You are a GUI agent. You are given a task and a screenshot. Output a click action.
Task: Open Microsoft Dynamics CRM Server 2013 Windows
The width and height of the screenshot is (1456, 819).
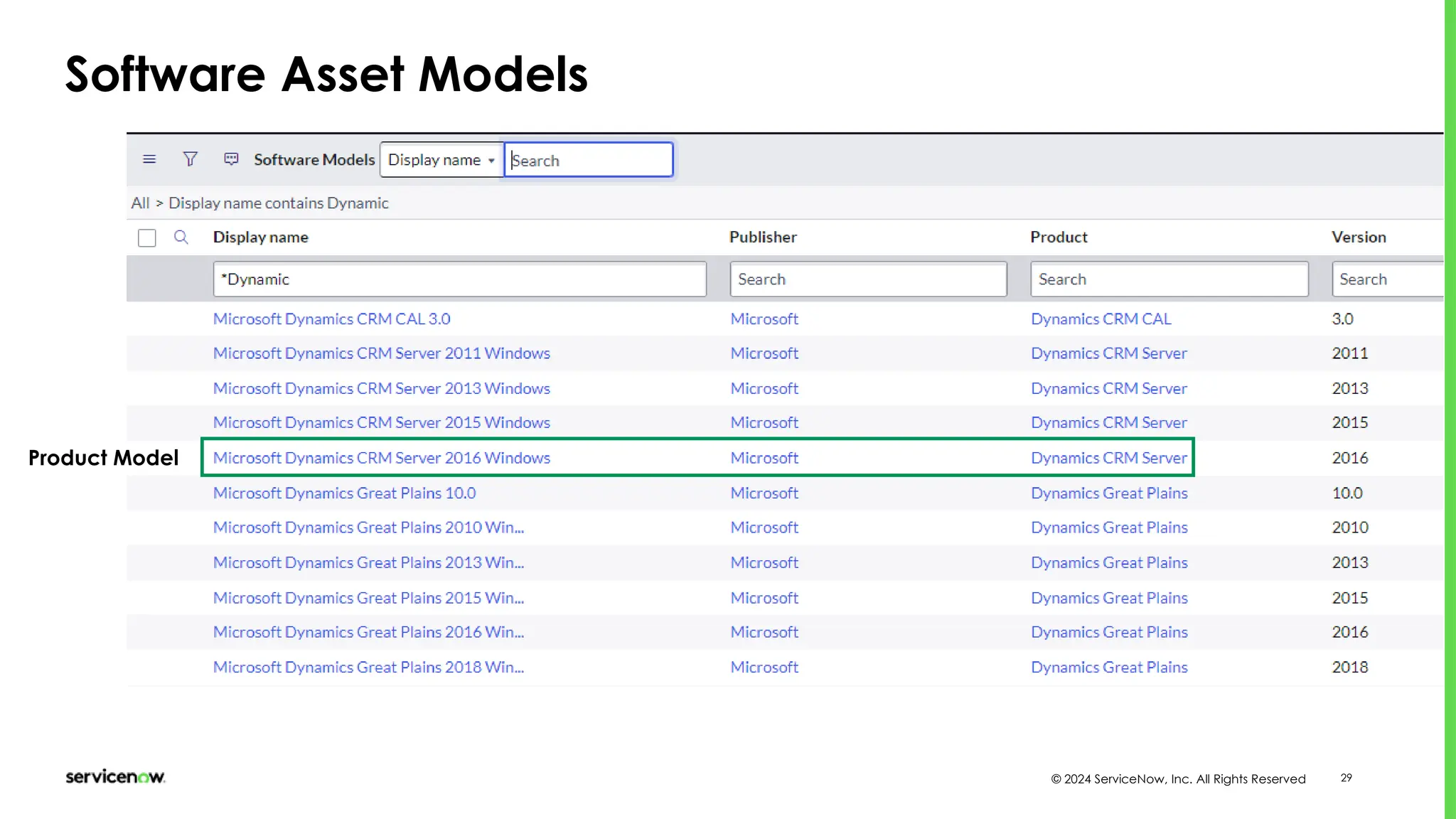coord(382,389)
